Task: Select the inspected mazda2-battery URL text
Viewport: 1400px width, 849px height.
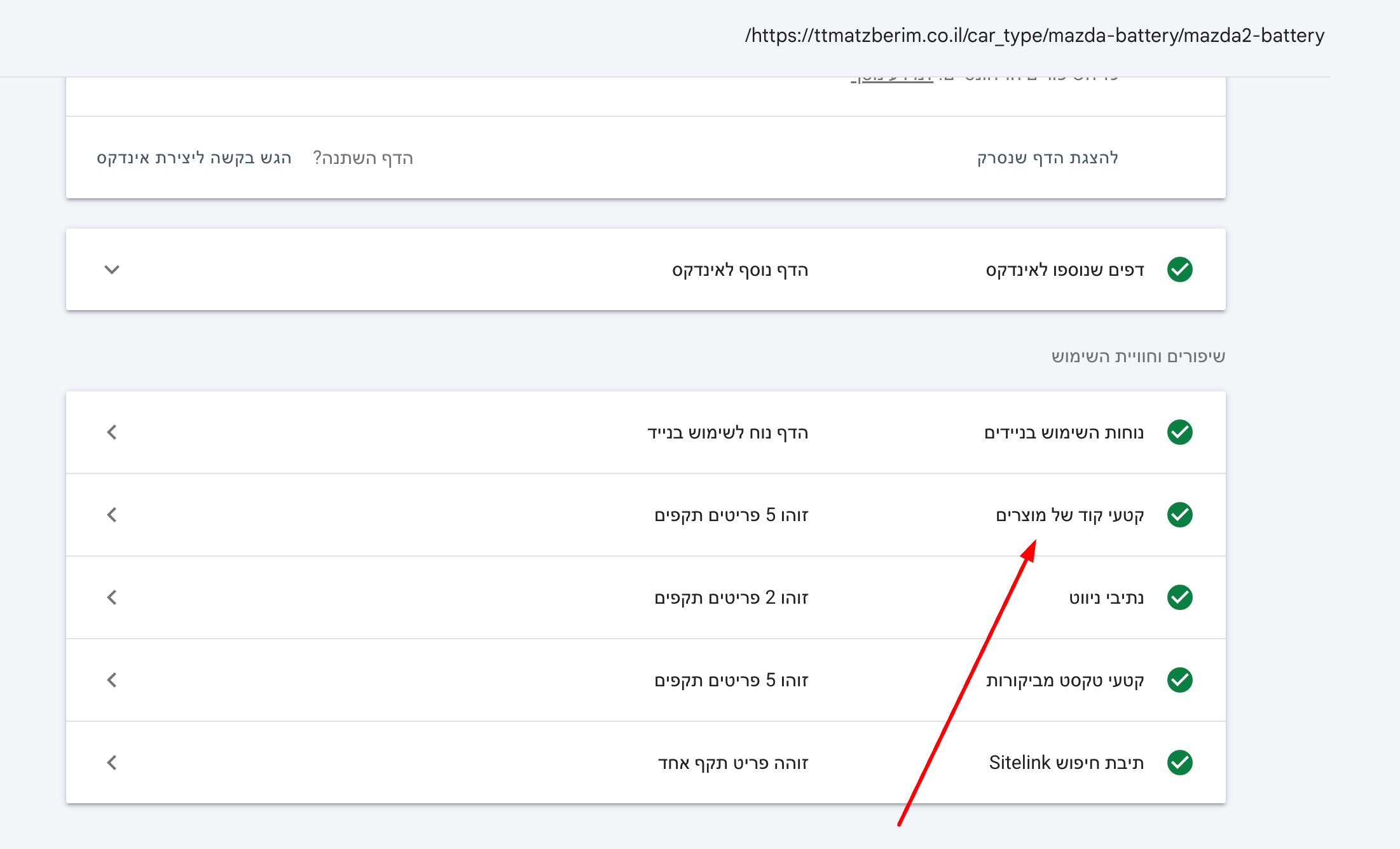Action: point(1034,36)
